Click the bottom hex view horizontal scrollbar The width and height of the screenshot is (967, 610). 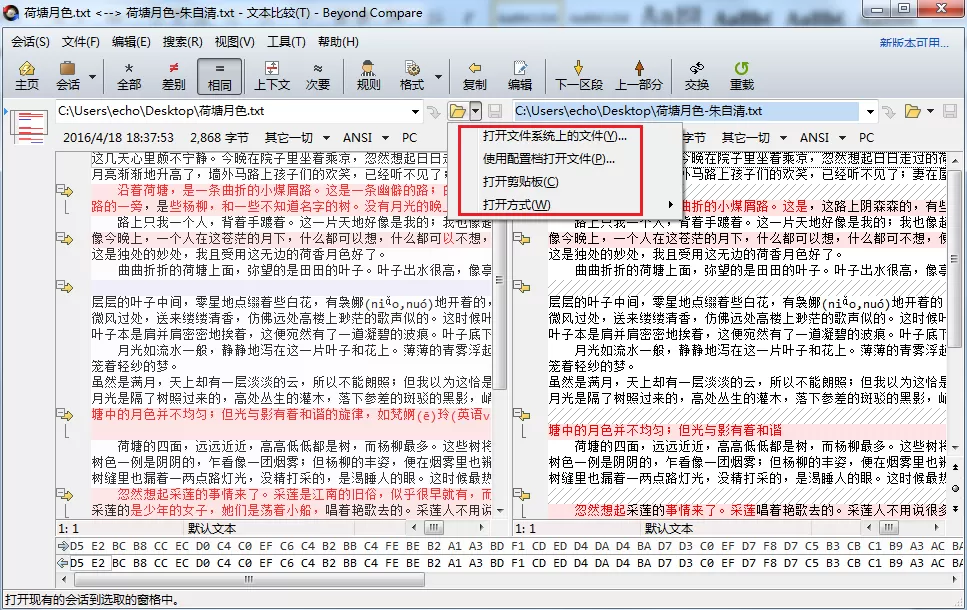(x=249, y=579)
